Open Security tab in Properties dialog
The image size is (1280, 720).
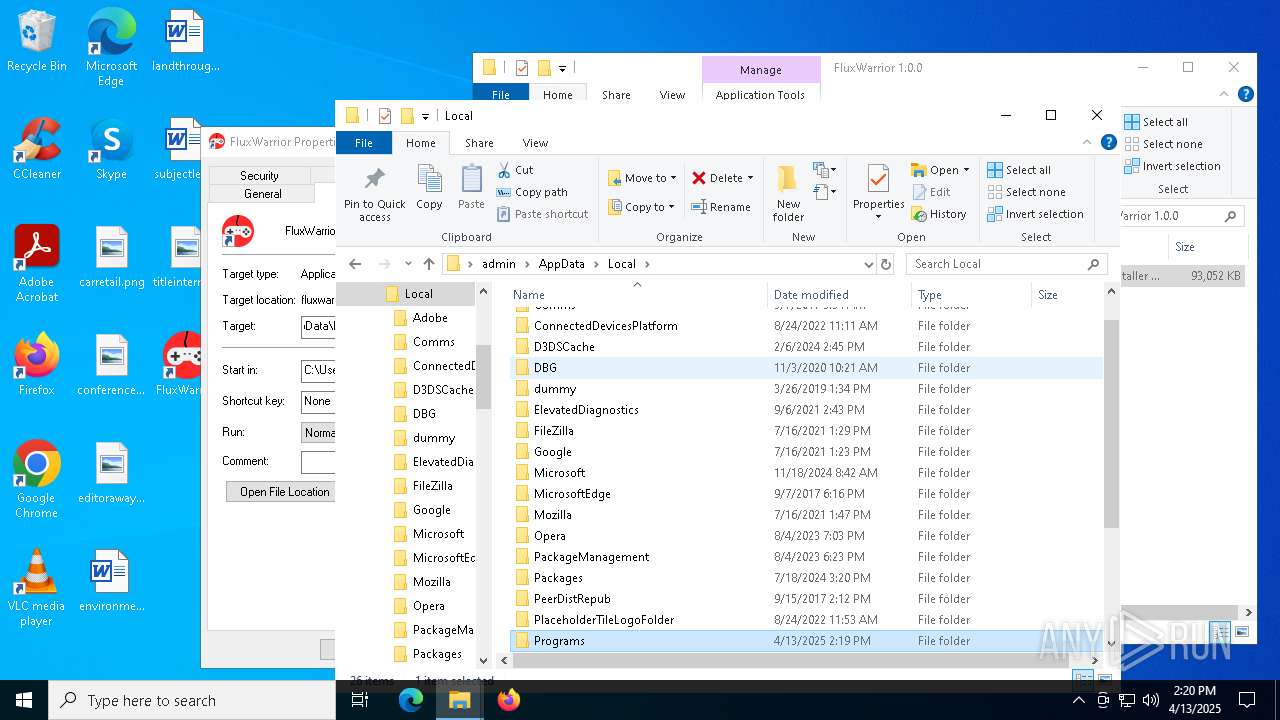[x=259, y=175]
